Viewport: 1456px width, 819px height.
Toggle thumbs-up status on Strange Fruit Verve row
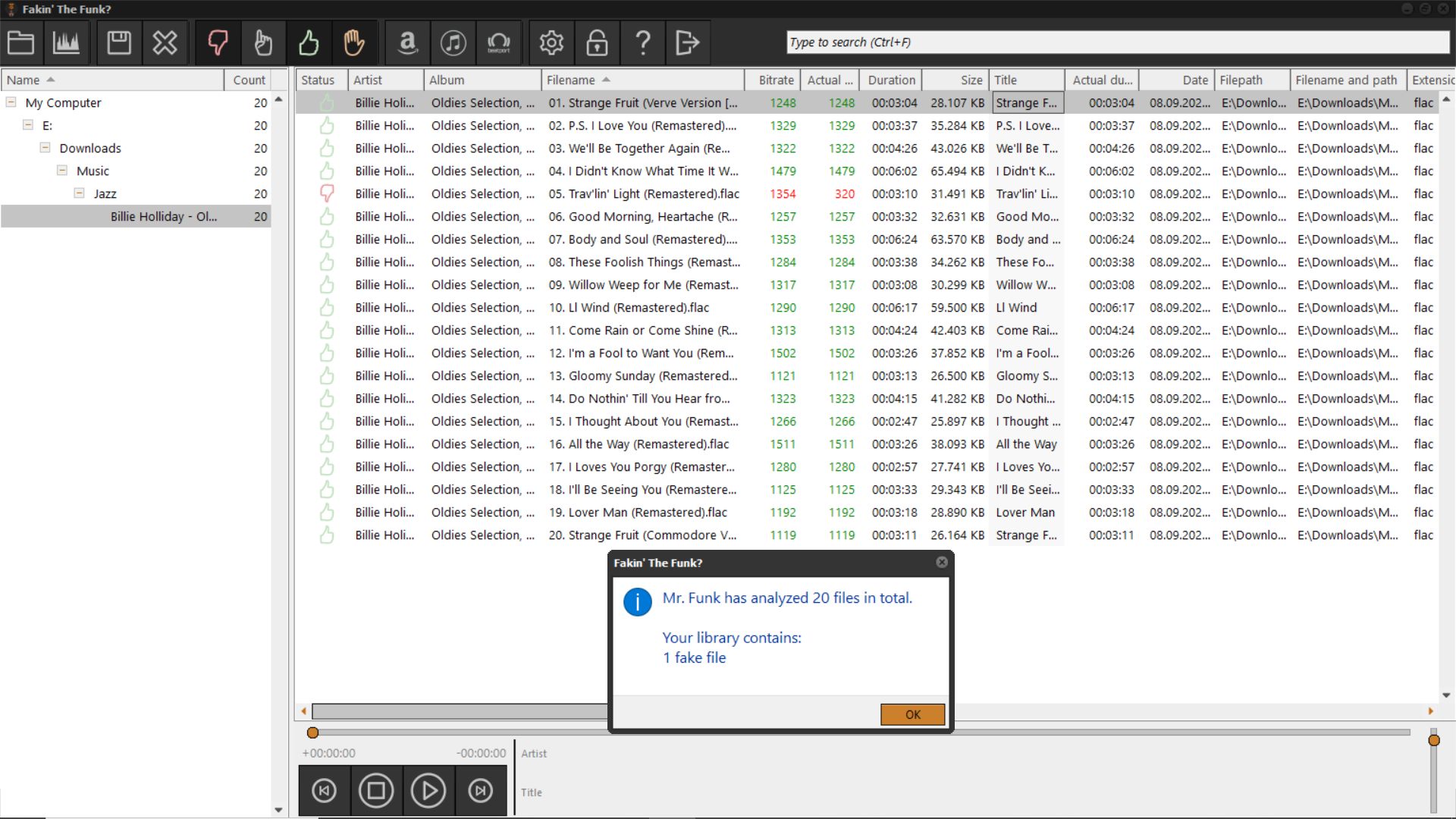(327, 102)
